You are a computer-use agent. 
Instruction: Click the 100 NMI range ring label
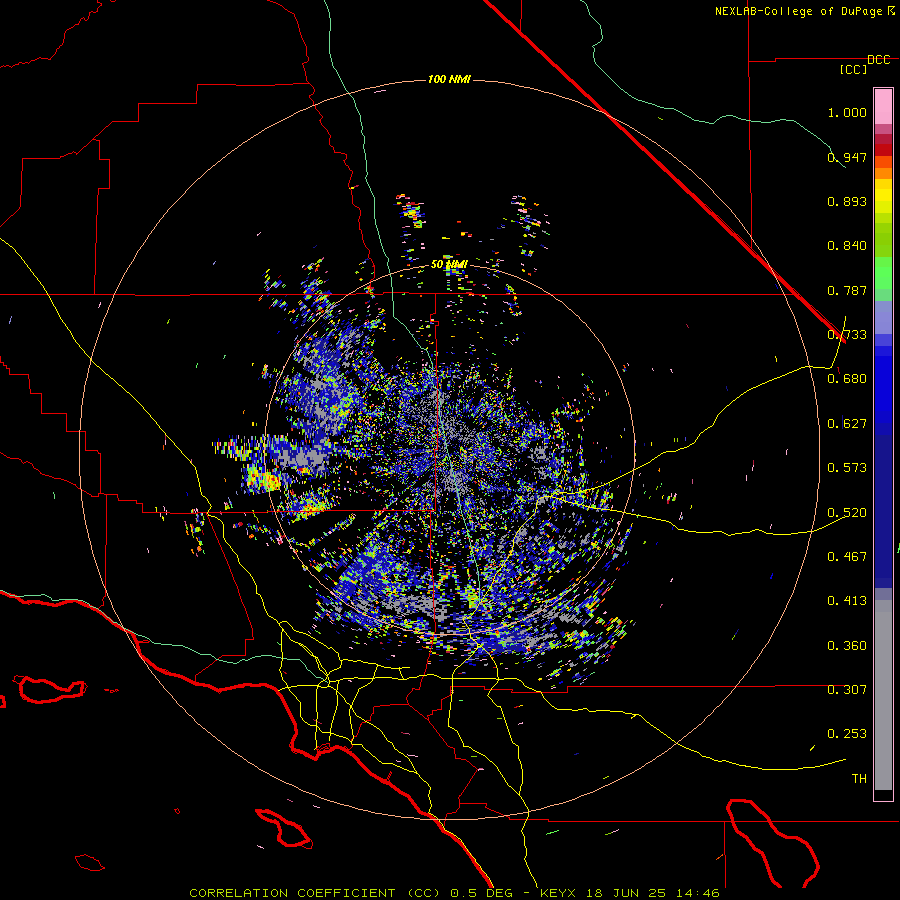click(x=449, y=79)
